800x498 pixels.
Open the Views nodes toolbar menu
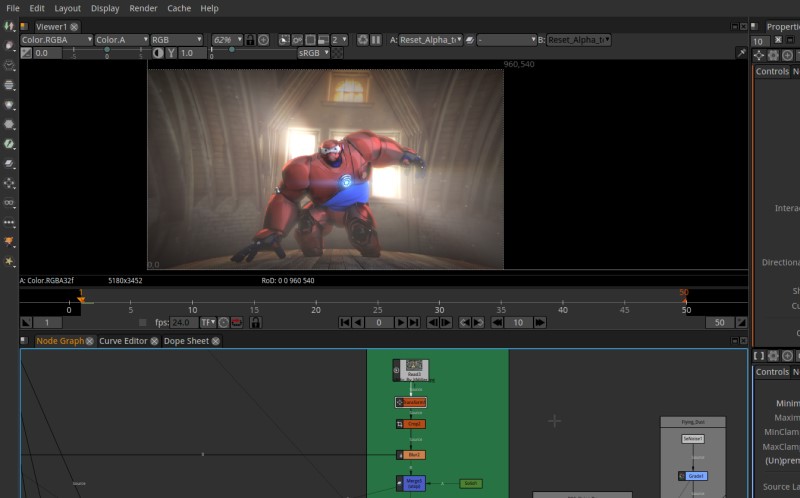[x=9, y=203]
